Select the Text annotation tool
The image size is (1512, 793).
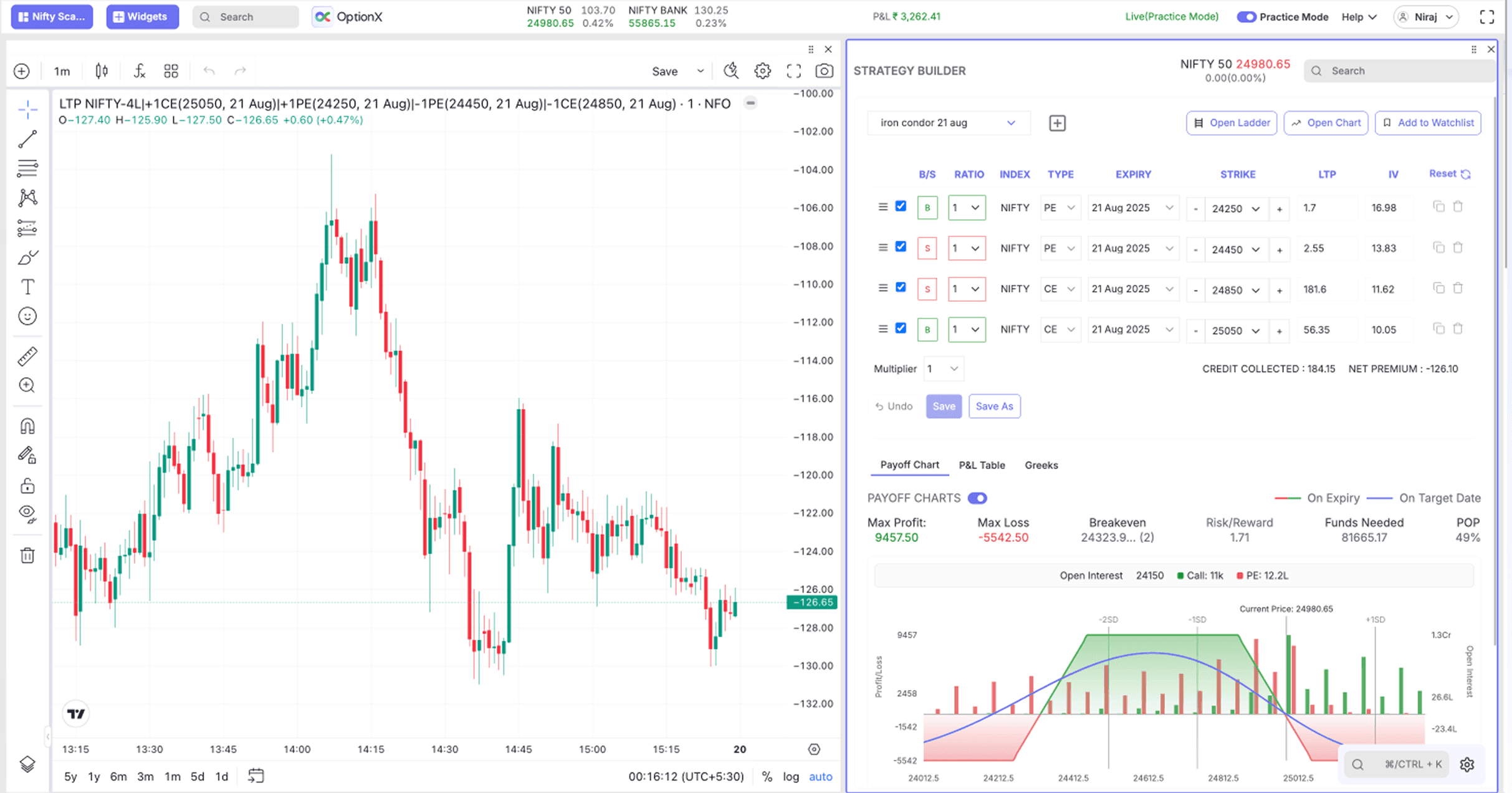[27, 287]
